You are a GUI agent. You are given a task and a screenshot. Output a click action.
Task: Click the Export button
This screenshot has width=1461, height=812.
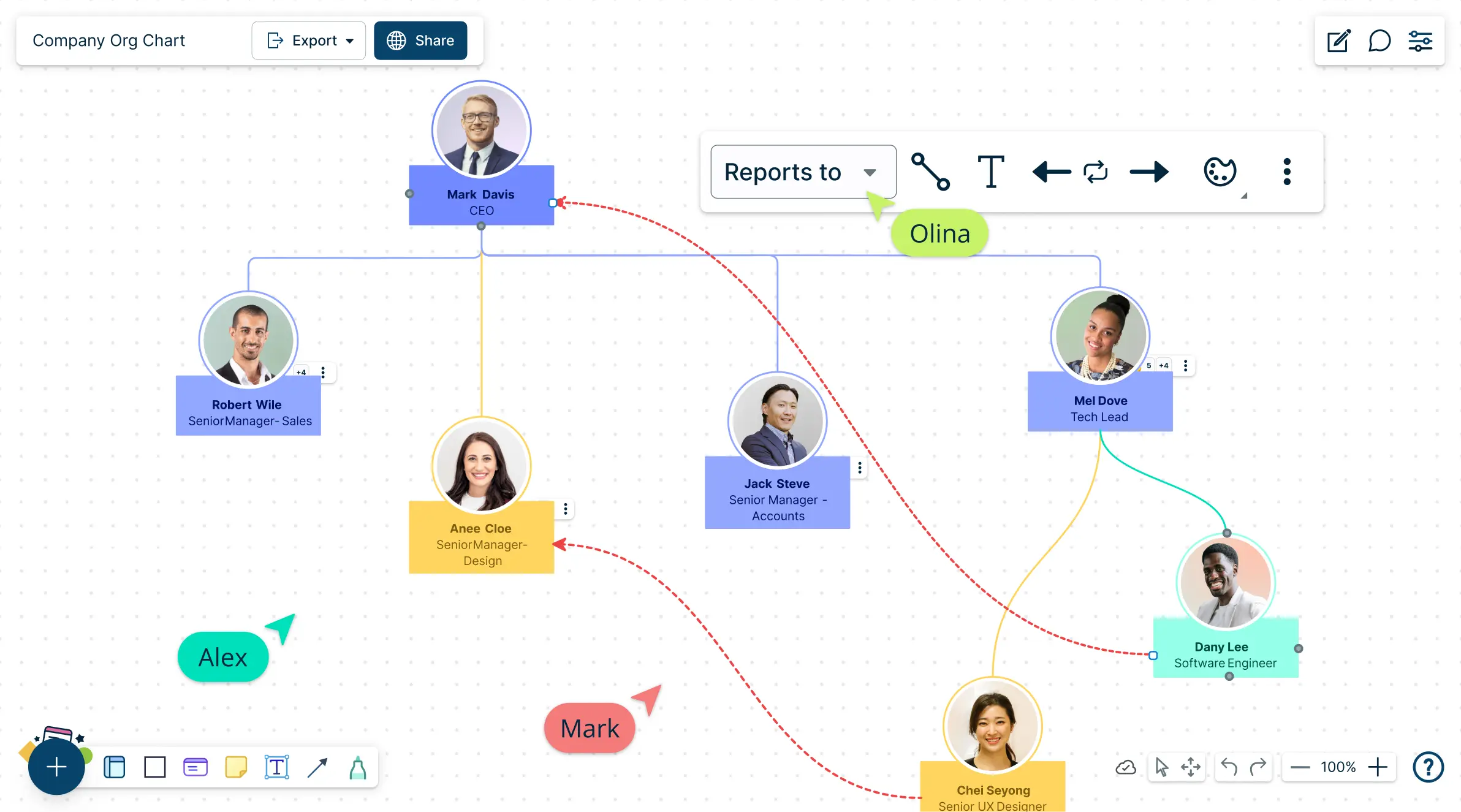(x=308, y=40)
